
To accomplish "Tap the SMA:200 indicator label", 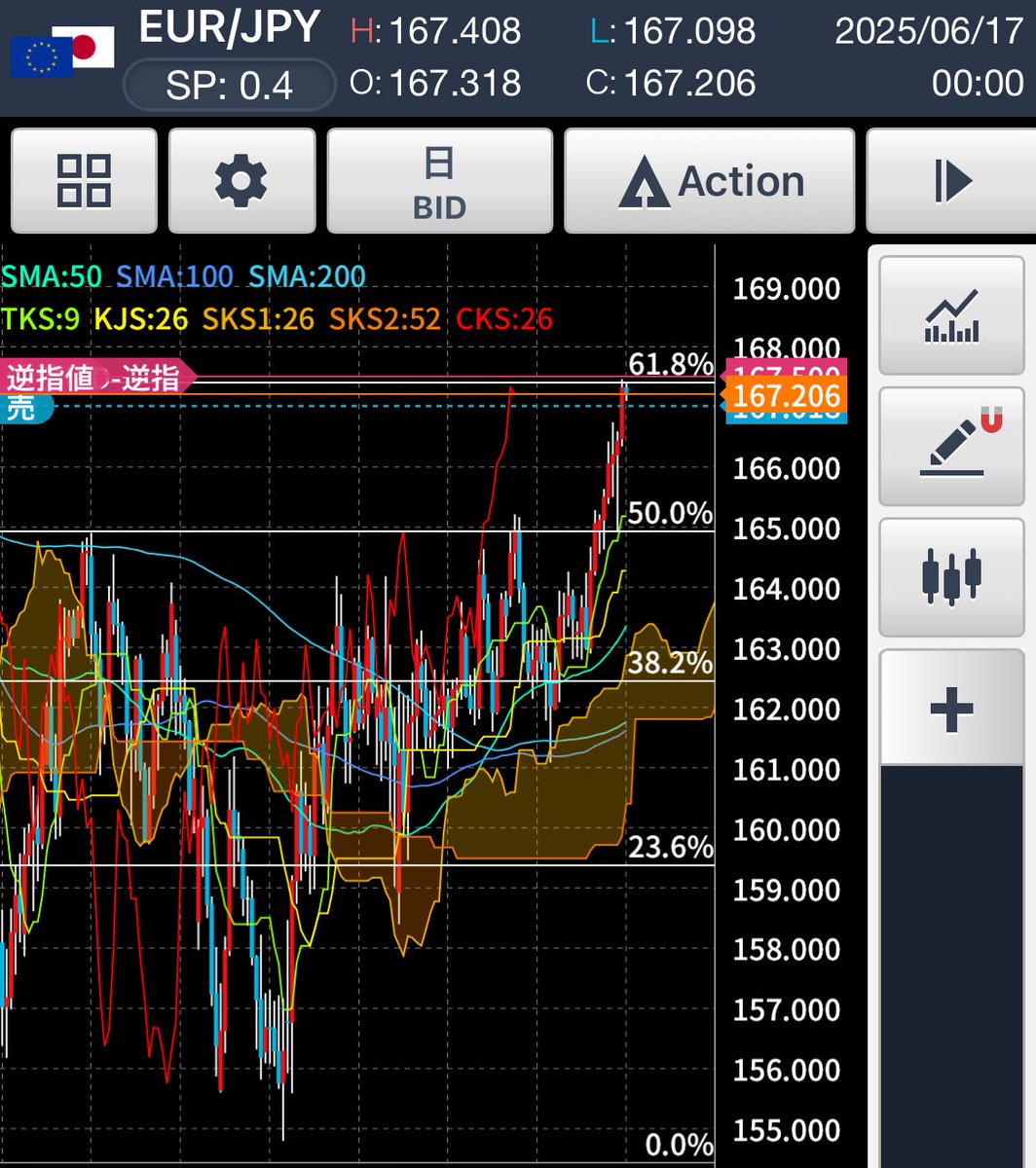I will click(307, 276).
